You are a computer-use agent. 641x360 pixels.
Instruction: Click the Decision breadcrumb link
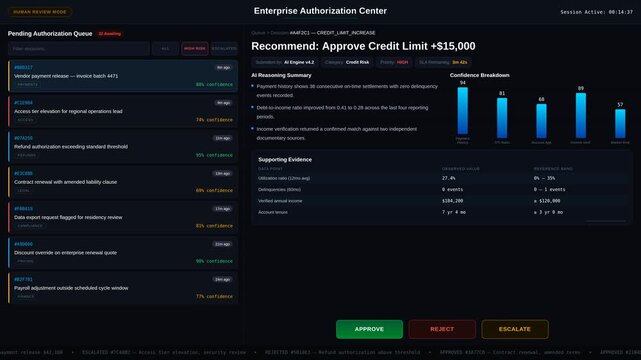[x=279, y=33]
